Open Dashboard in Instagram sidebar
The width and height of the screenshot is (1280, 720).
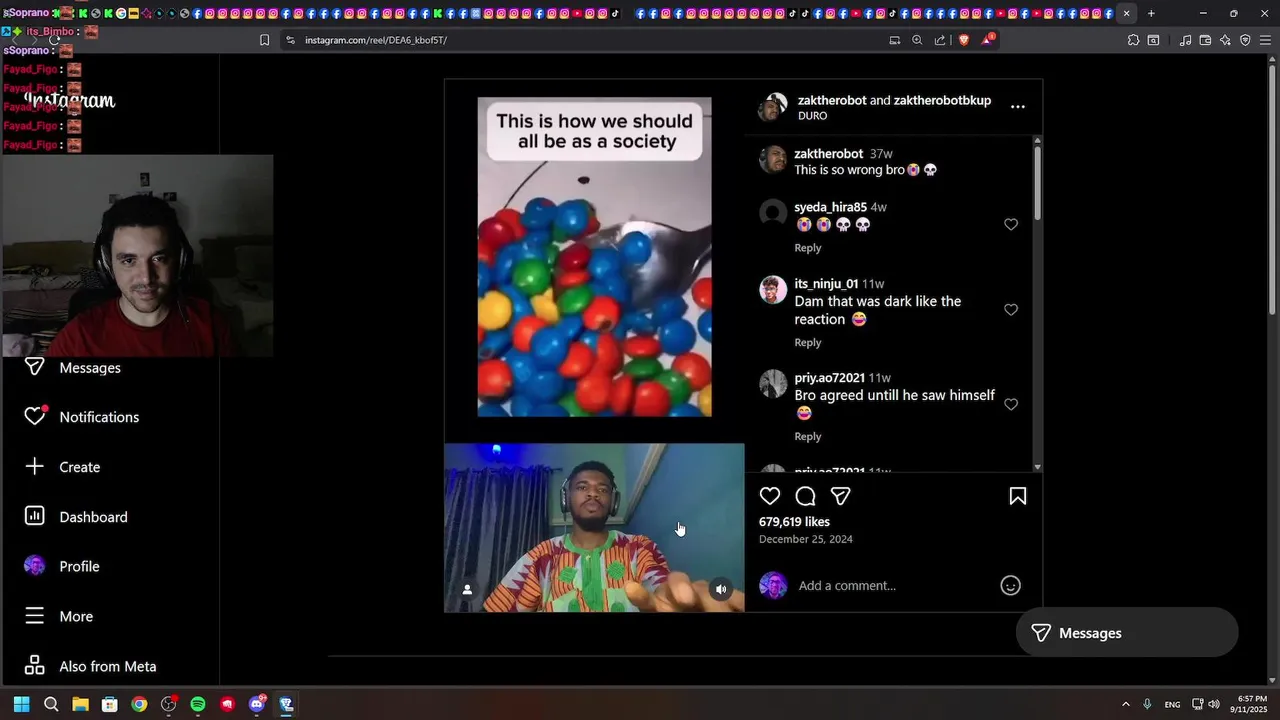pyautogui.click(x=93, y=517)
